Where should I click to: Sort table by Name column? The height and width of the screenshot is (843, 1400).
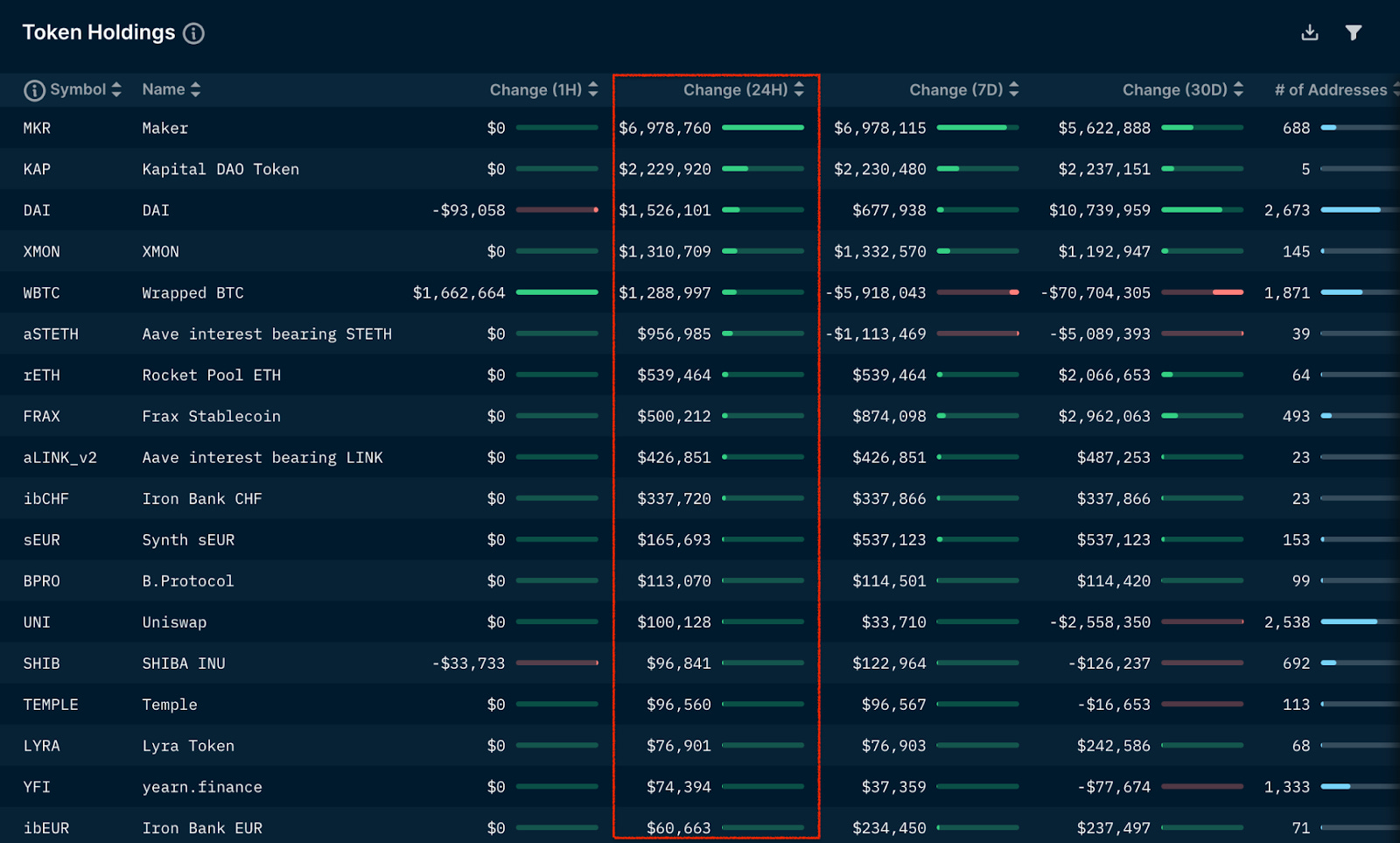click(x=195, y=89)
